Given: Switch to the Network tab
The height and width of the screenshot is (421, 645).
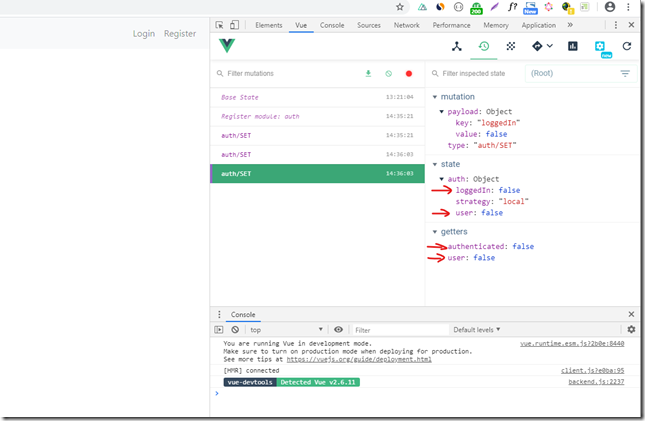Looking at the screenshot, I should point(406,25).
